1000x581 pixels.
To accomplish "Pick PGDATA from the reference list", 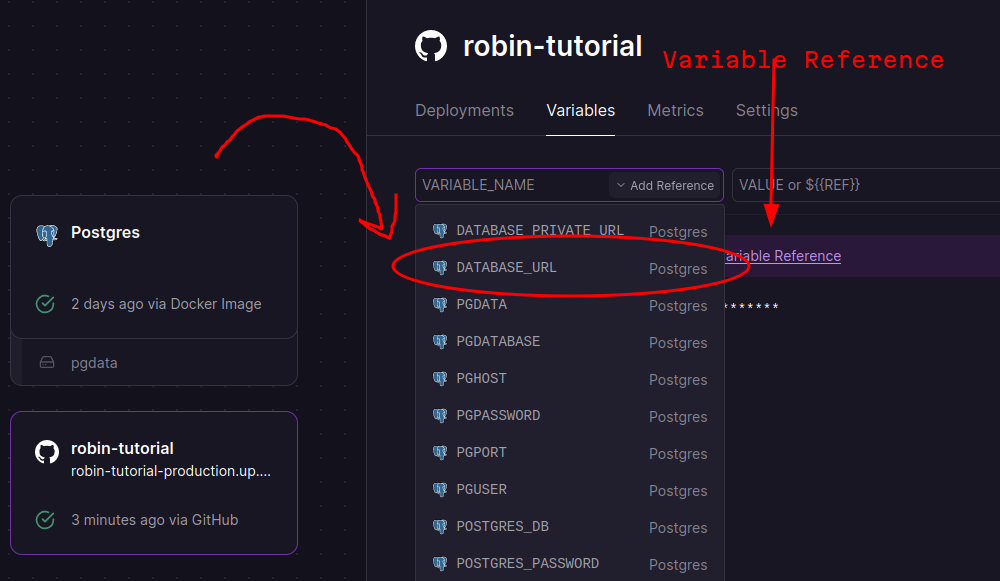I will [x=481, y=305].
